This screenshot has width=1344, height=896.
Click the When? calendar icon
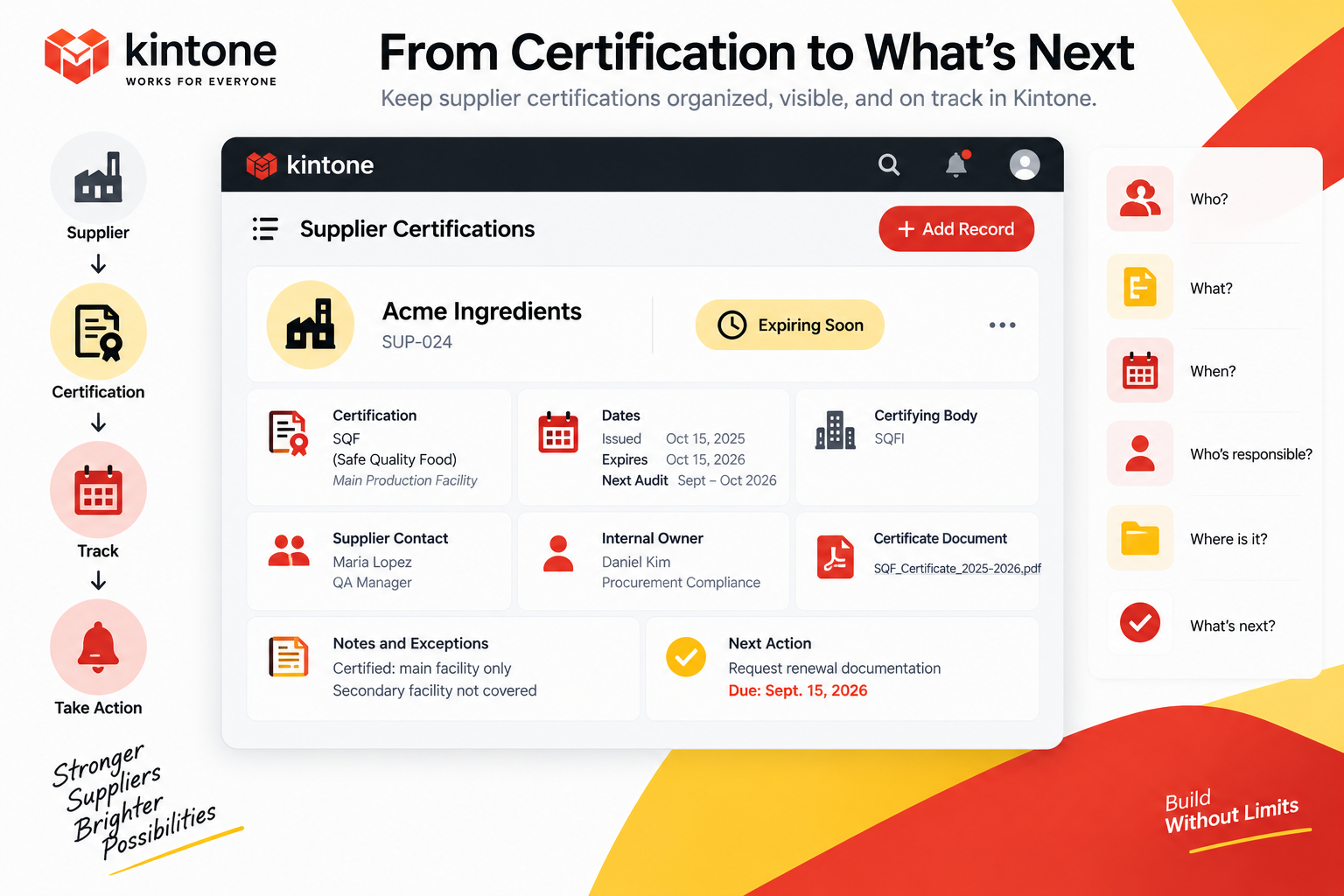point(1140,370)
